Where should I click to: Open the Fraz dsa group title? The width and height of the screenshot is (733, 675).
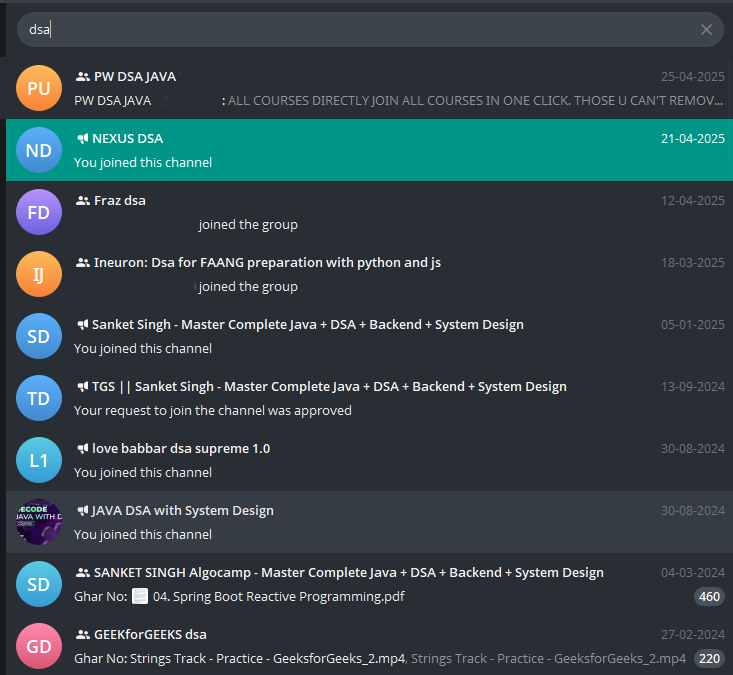coord(119,201)
